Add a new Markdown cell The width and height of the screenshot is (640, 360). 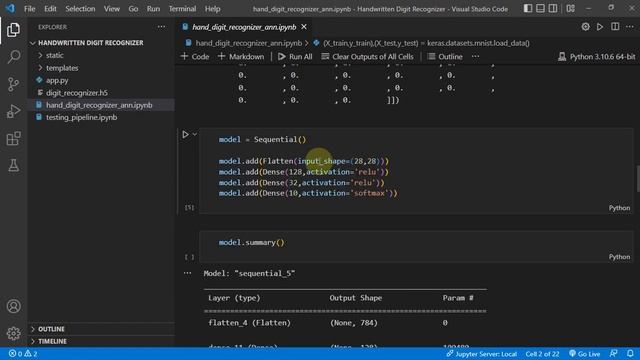tap(241, 57)
